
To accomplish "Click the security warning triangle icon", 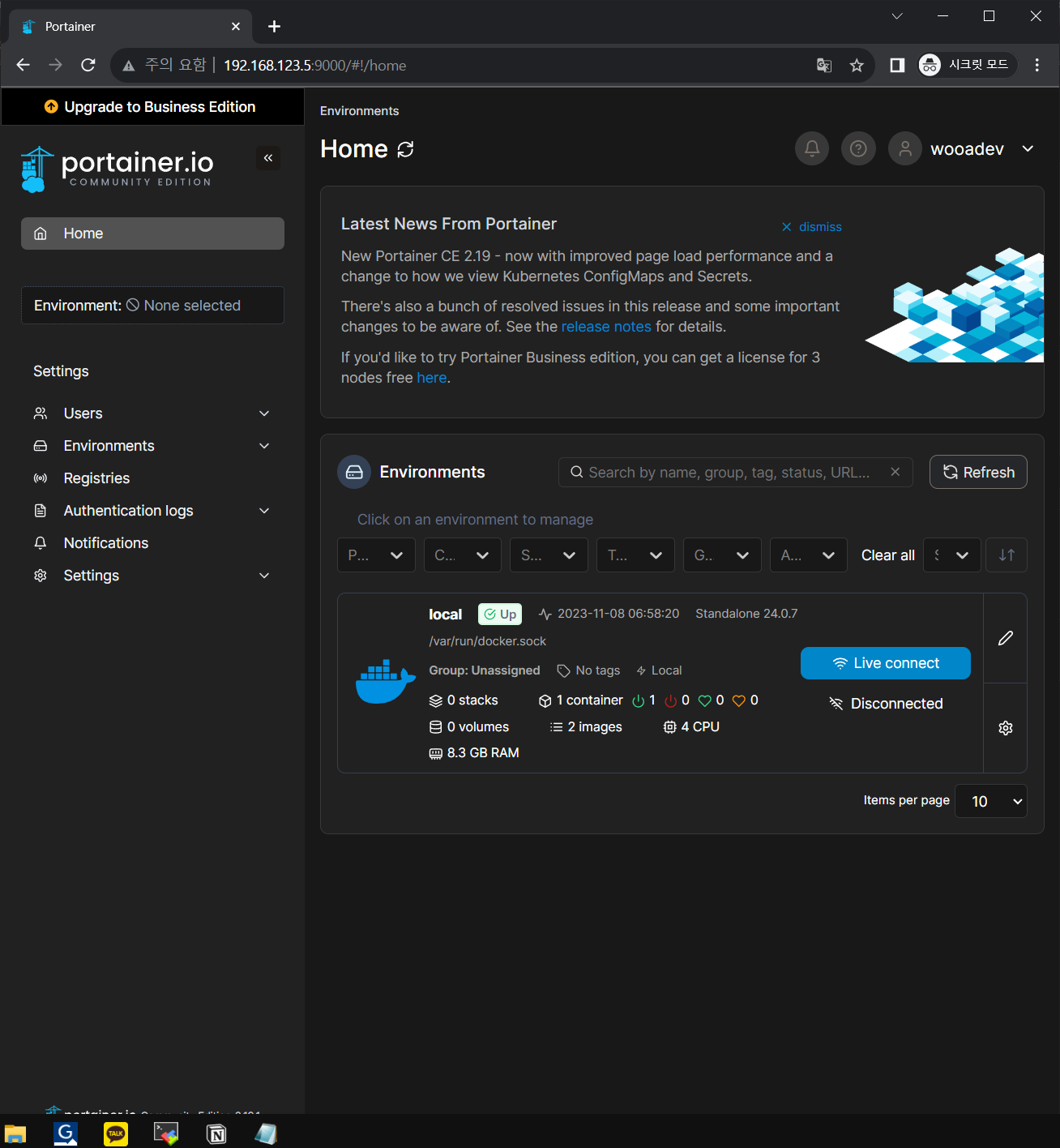I will tap(128, 66).
